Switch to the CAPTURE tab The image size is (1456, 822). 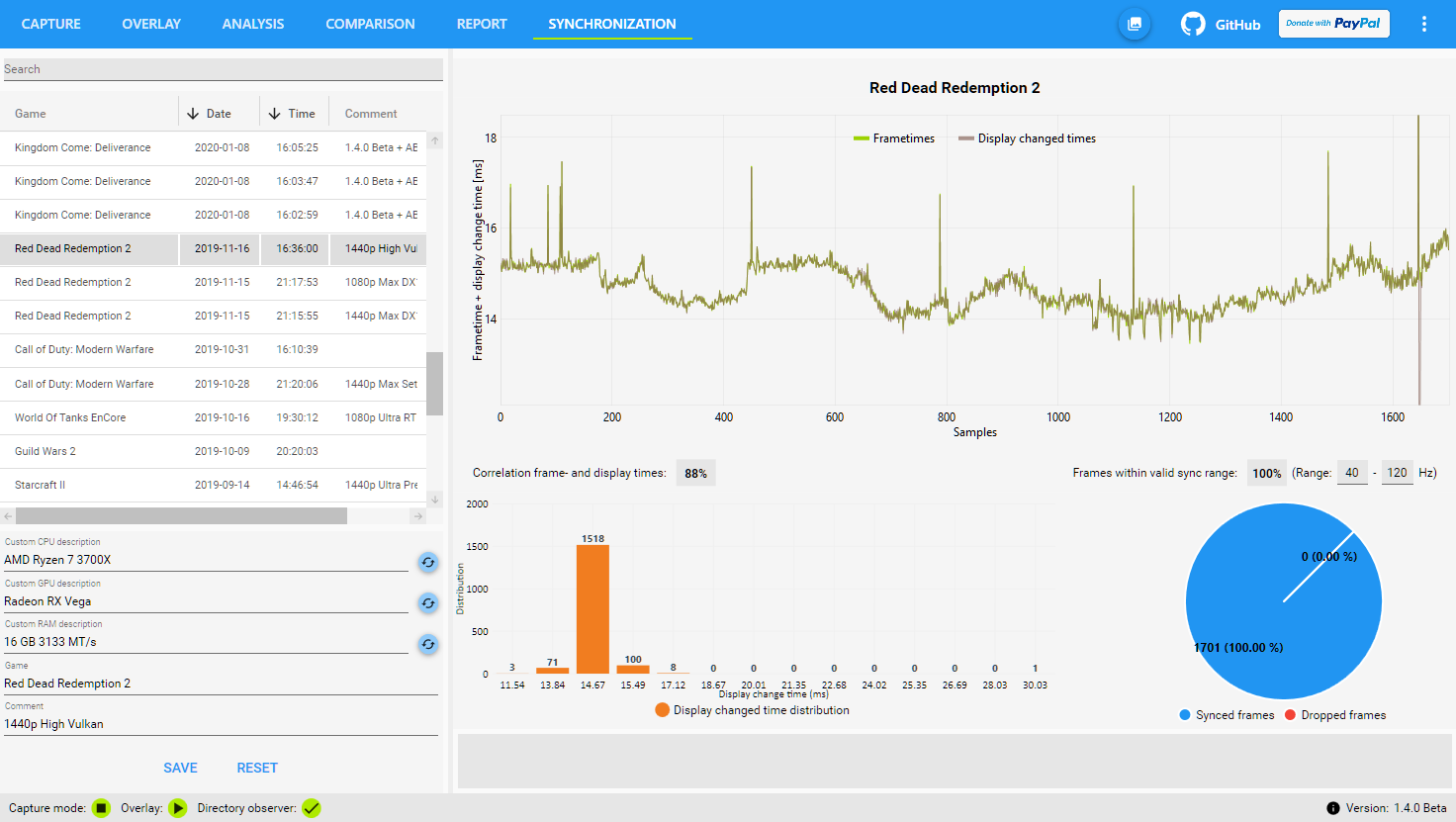click(51, 24)
